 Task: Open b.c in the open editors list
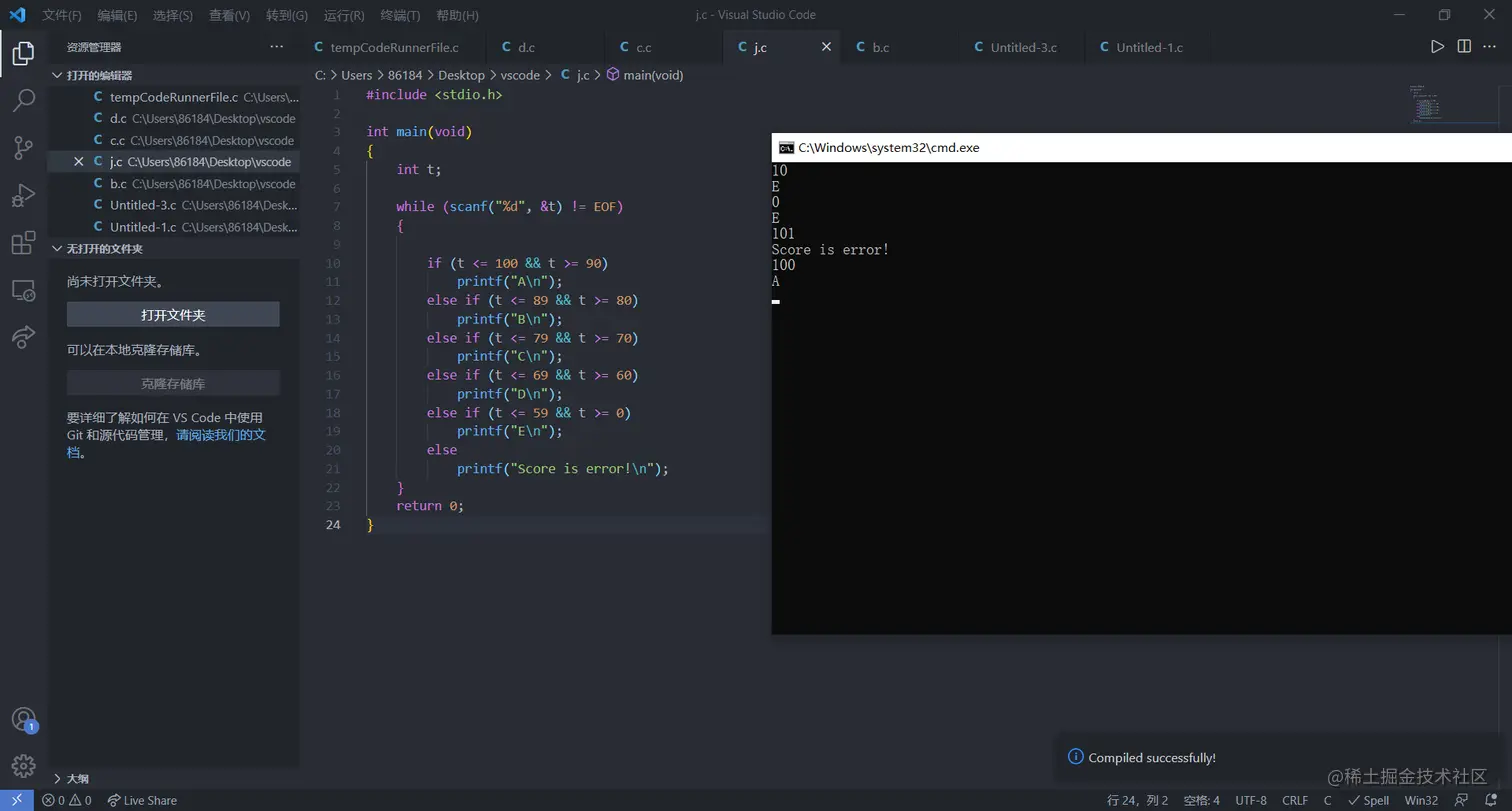[x=175, y=184]
